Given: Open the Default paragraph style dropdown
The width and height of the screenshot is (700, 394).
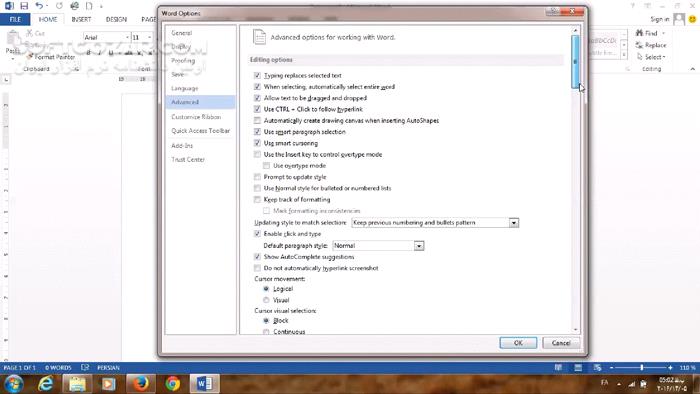Looking at the screenshot, I should point(418,246).
